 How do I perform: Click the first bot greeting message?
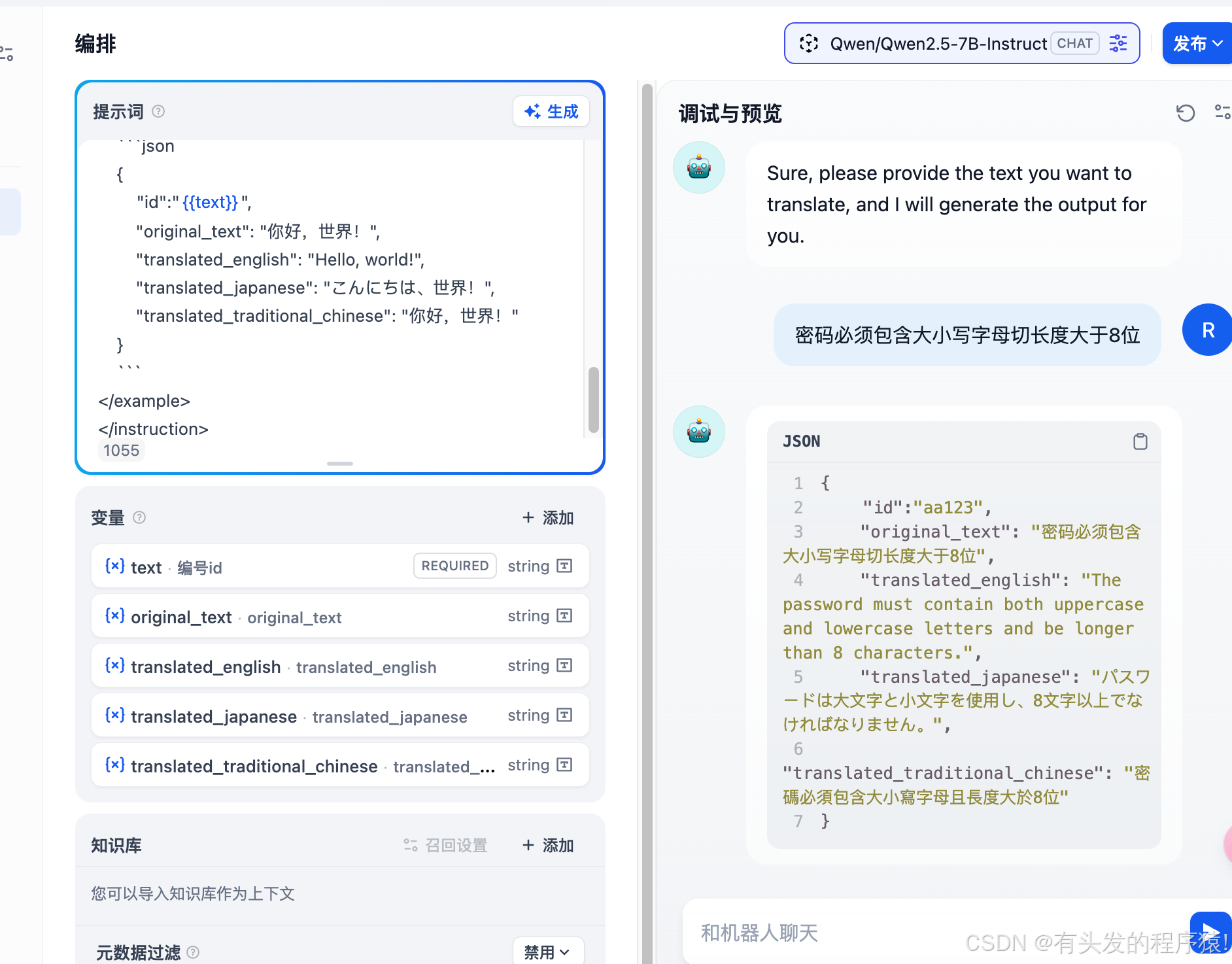(964, 204)
